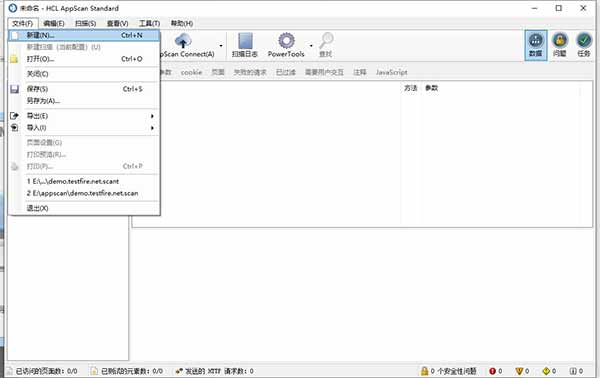Click the padlock security issues status icon

[424, 371]
